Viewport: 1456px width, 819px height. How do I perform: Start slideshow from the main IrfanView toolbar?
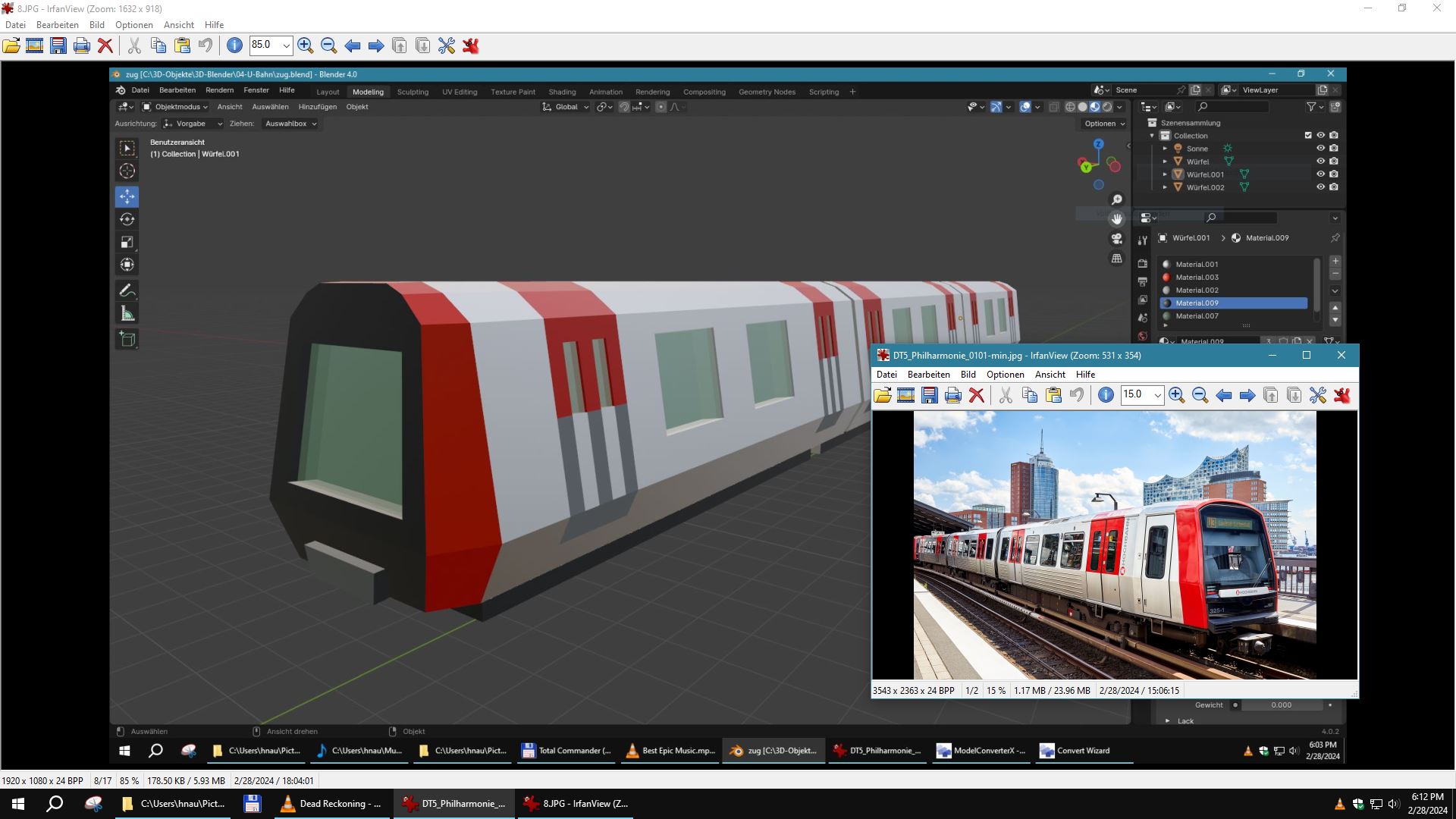point(35,45)
